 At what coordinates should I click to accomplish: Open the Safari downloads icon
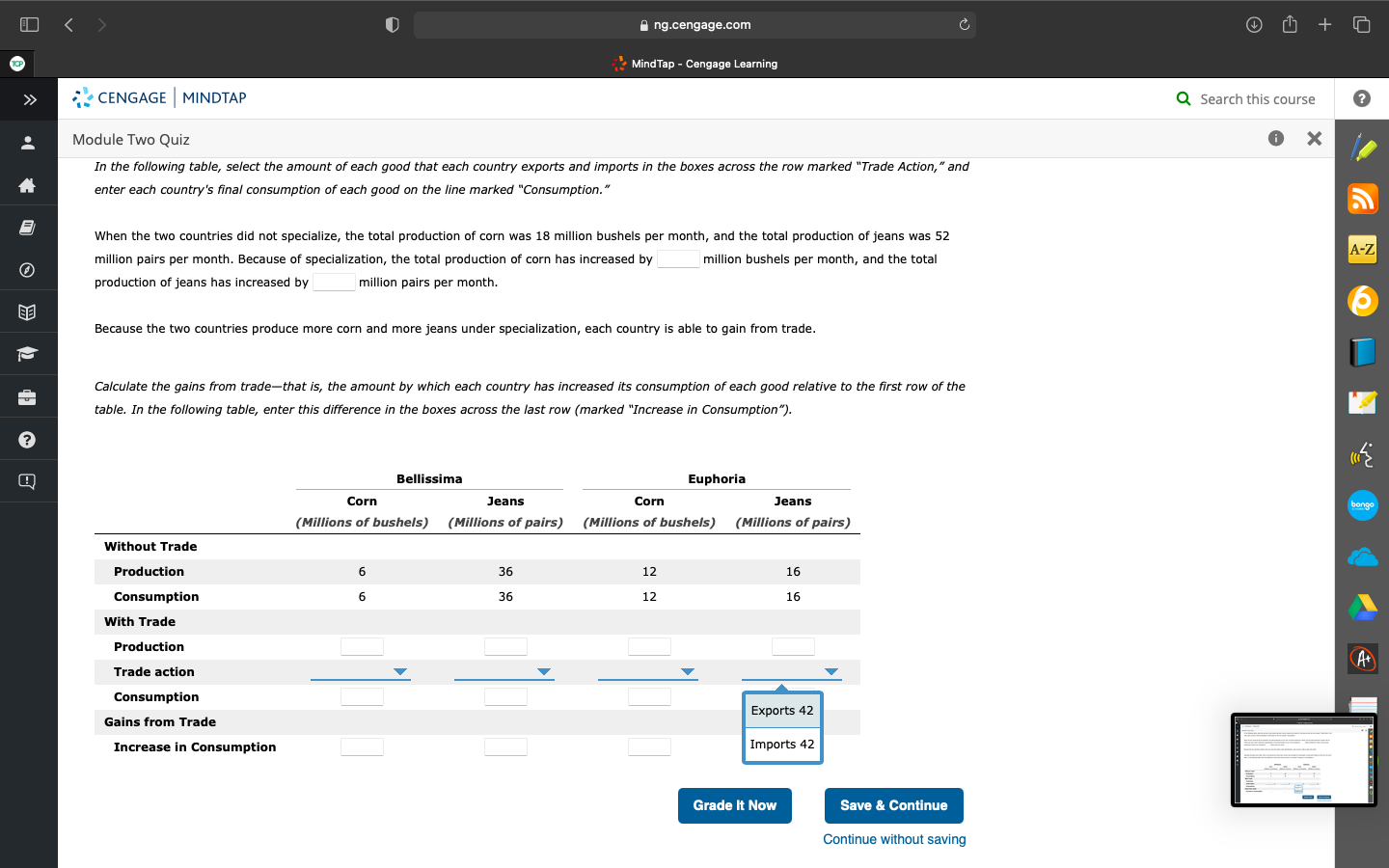click(x=1254, y=25)
